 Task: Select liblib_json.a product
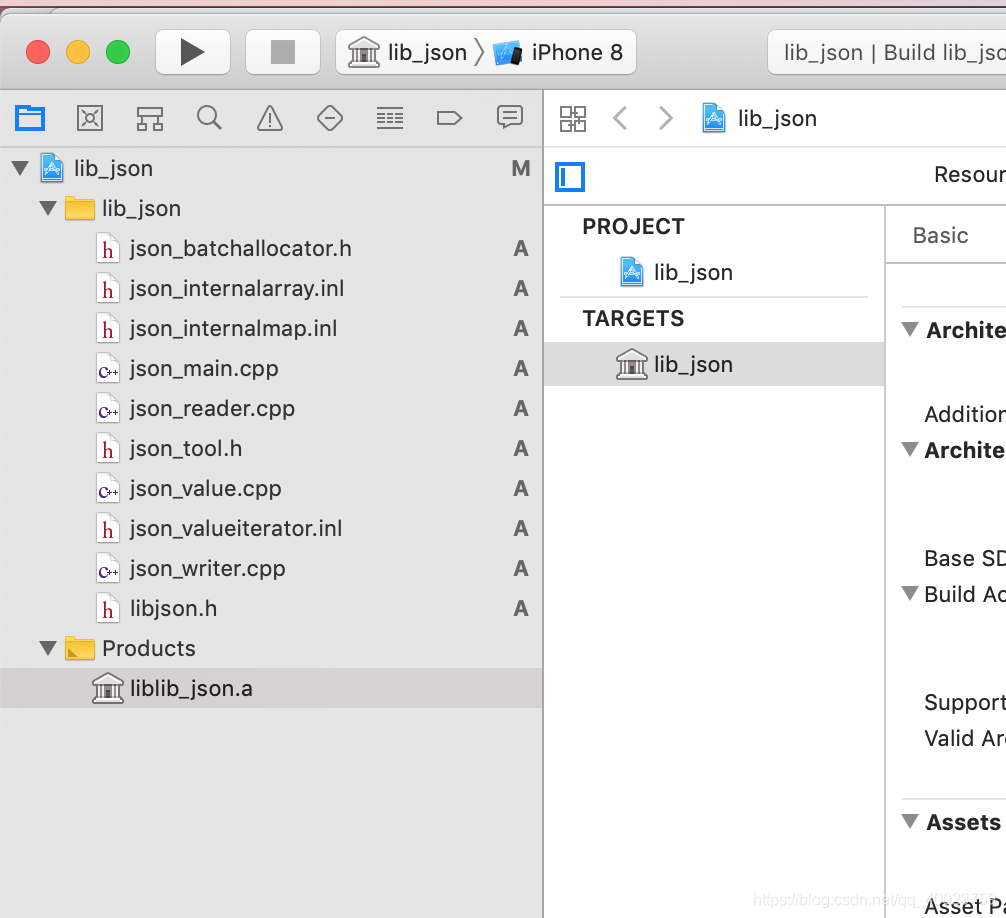tap(271, 688)
